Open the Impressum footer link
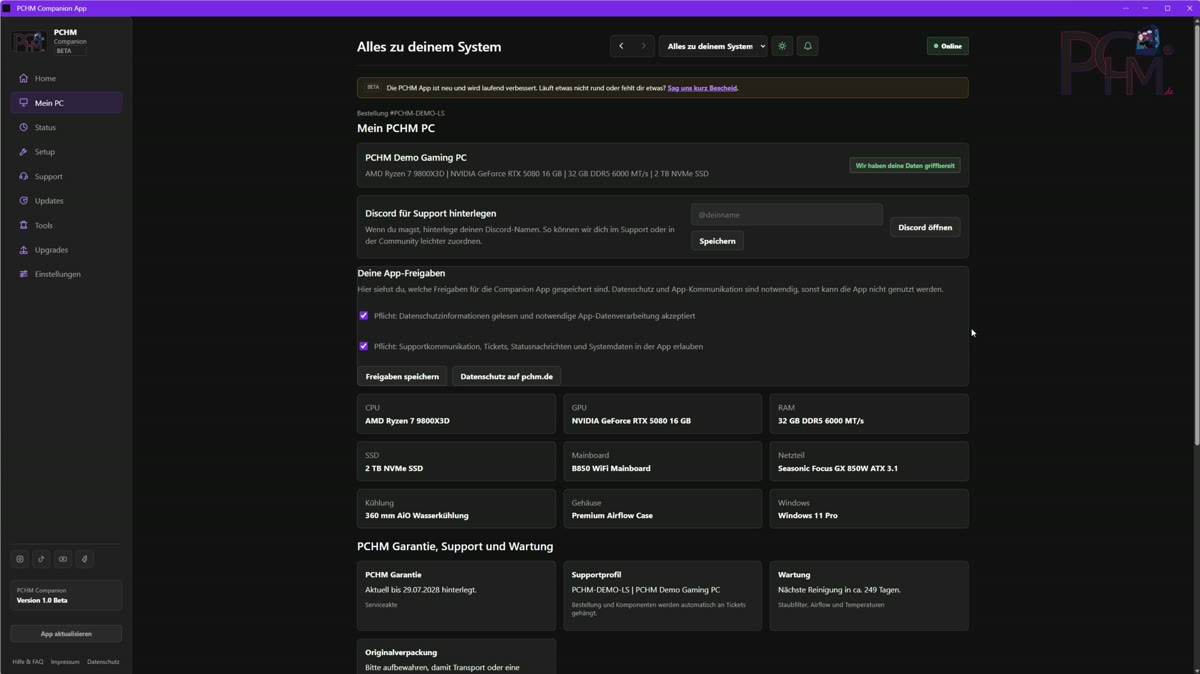 pos(65,662)
